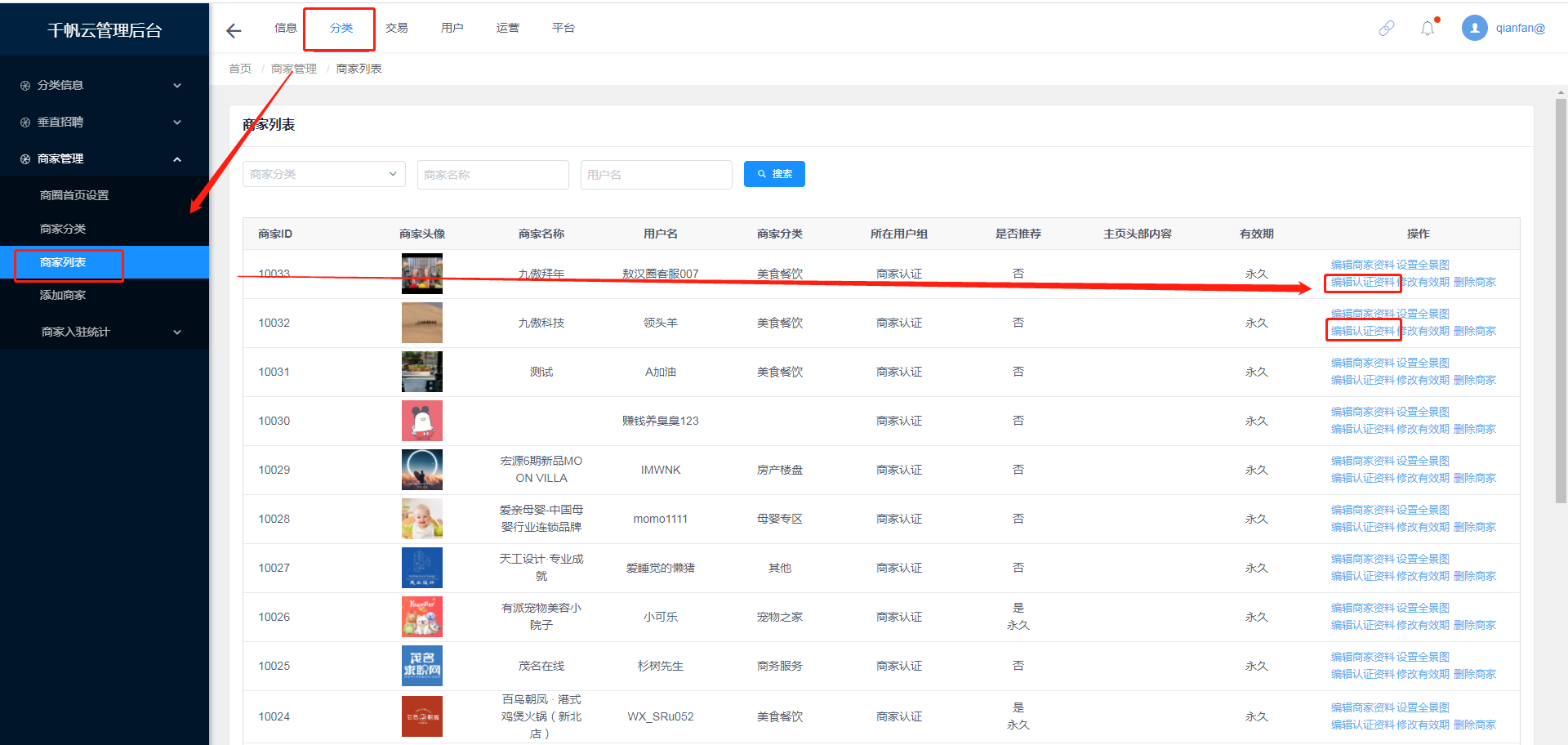Expand the 商家入驻统计 submenu
1568x745 pixels.
point(177,332)
